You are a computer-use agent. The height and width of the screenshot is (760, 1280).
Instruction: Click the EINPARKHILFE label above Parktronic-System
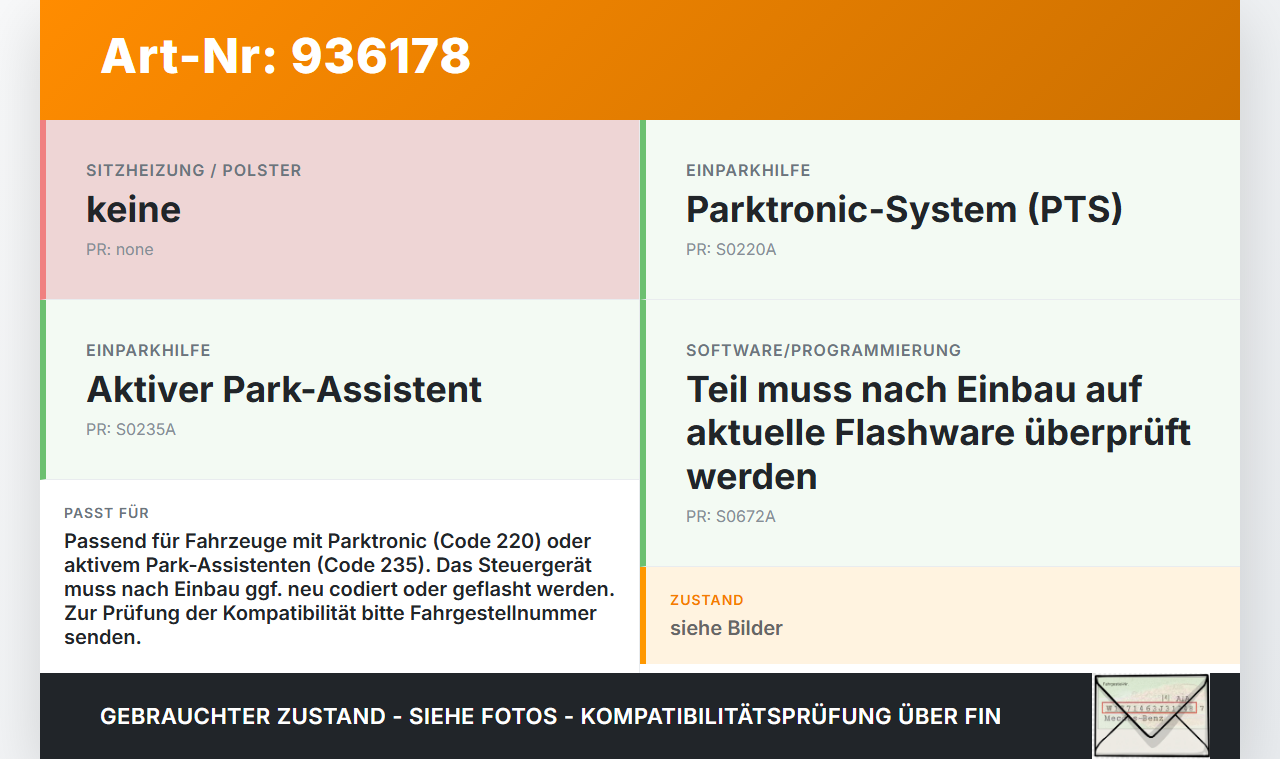748,171
